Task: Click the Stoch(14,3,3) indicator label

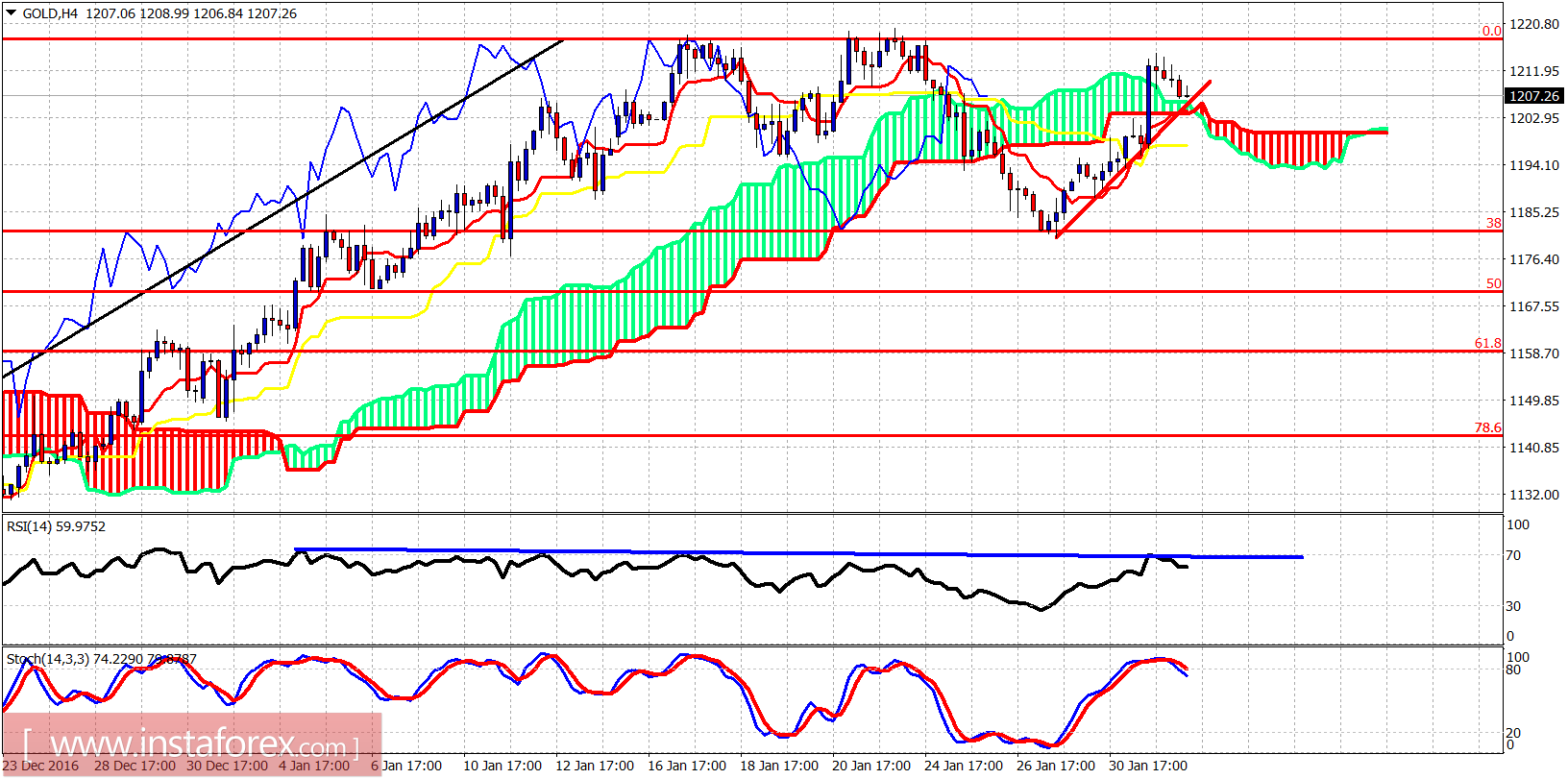Action: [102, 659]
